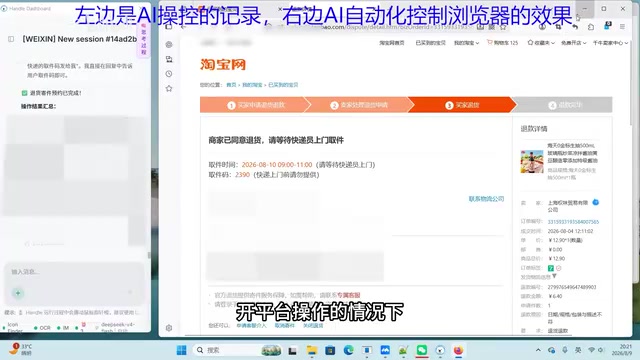The image size is (640, 360).
Task: Click refund amount ¥6.40 value
Action: coord(555,296)
